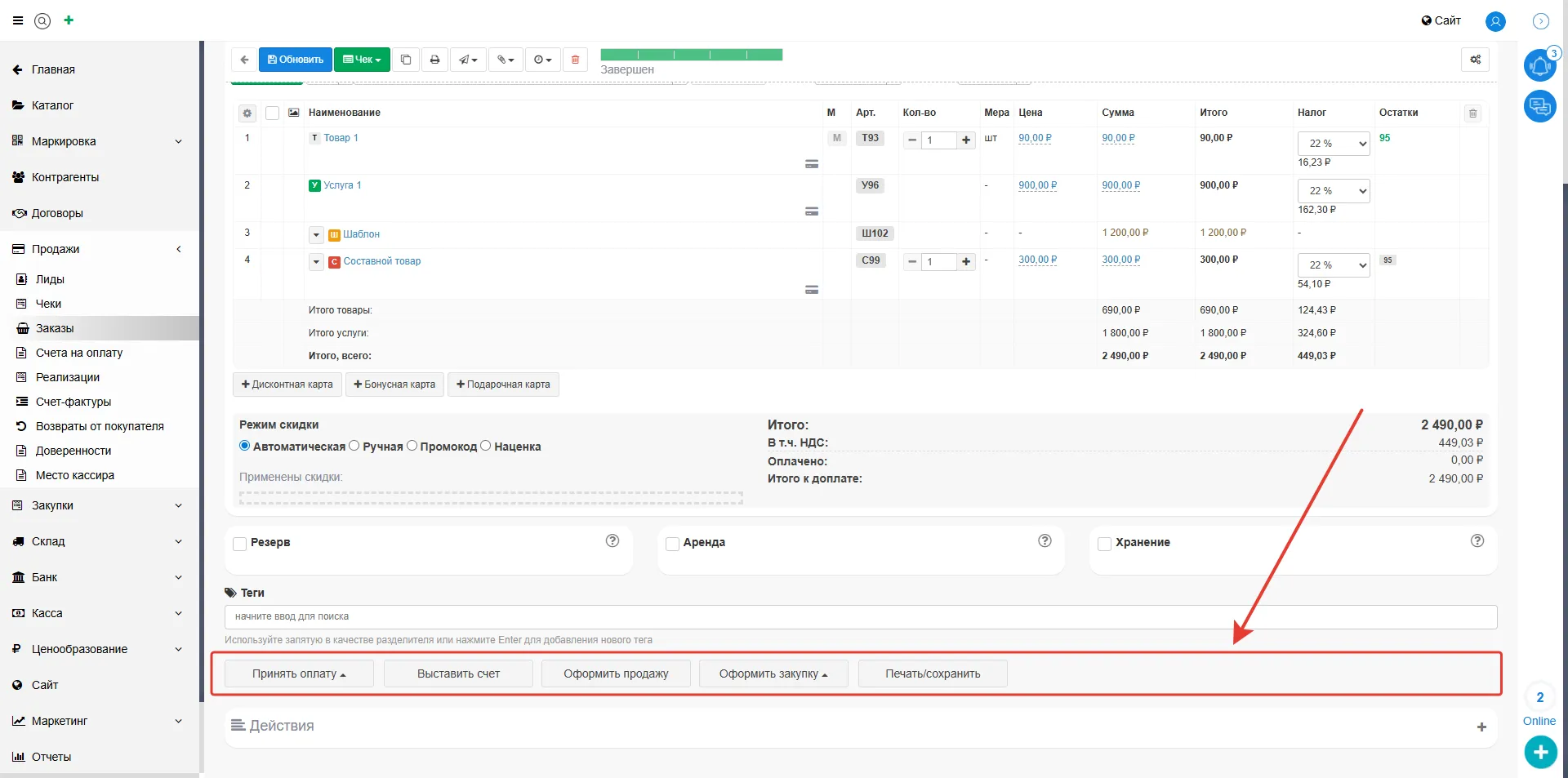Enable the Аренда checkbox

click(672, 544)
